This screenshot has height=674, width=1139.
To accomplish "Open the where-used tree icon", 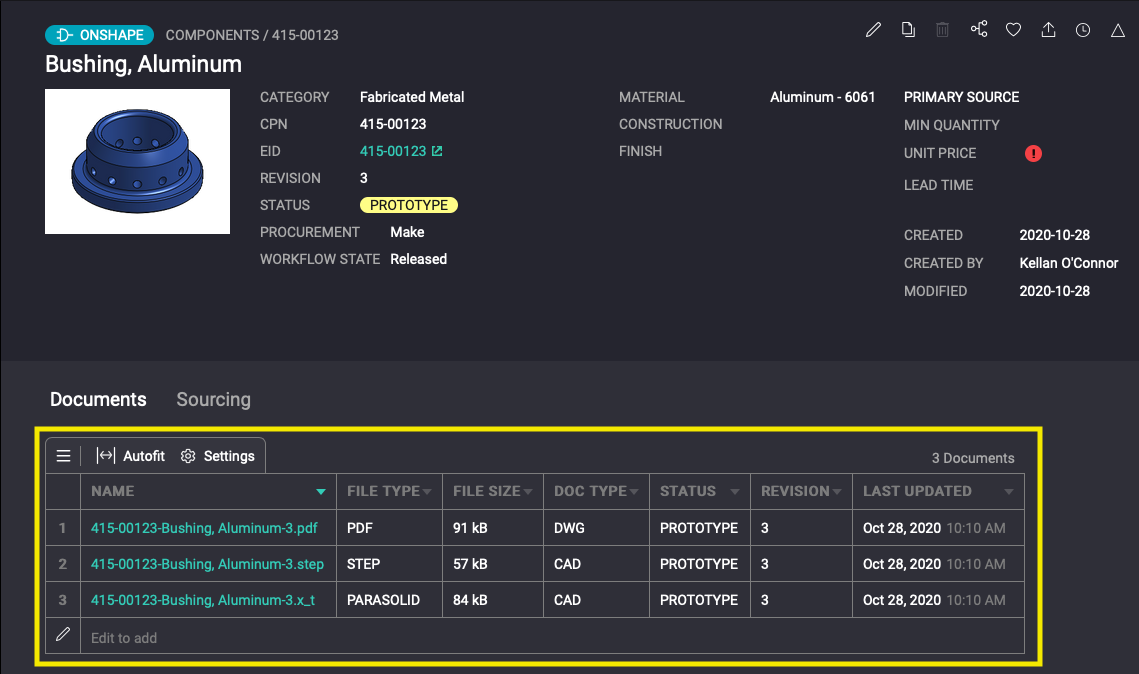I will pyautogui.click(x=979, y=30).
